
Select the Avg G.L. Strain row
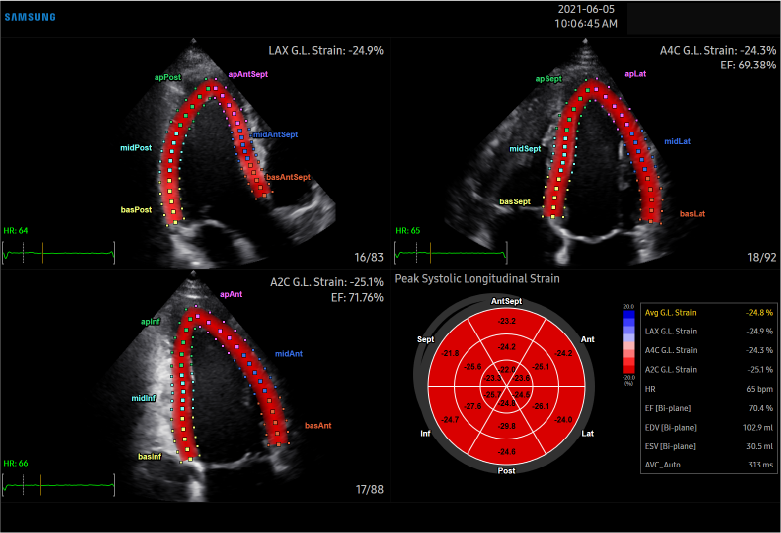708,313
